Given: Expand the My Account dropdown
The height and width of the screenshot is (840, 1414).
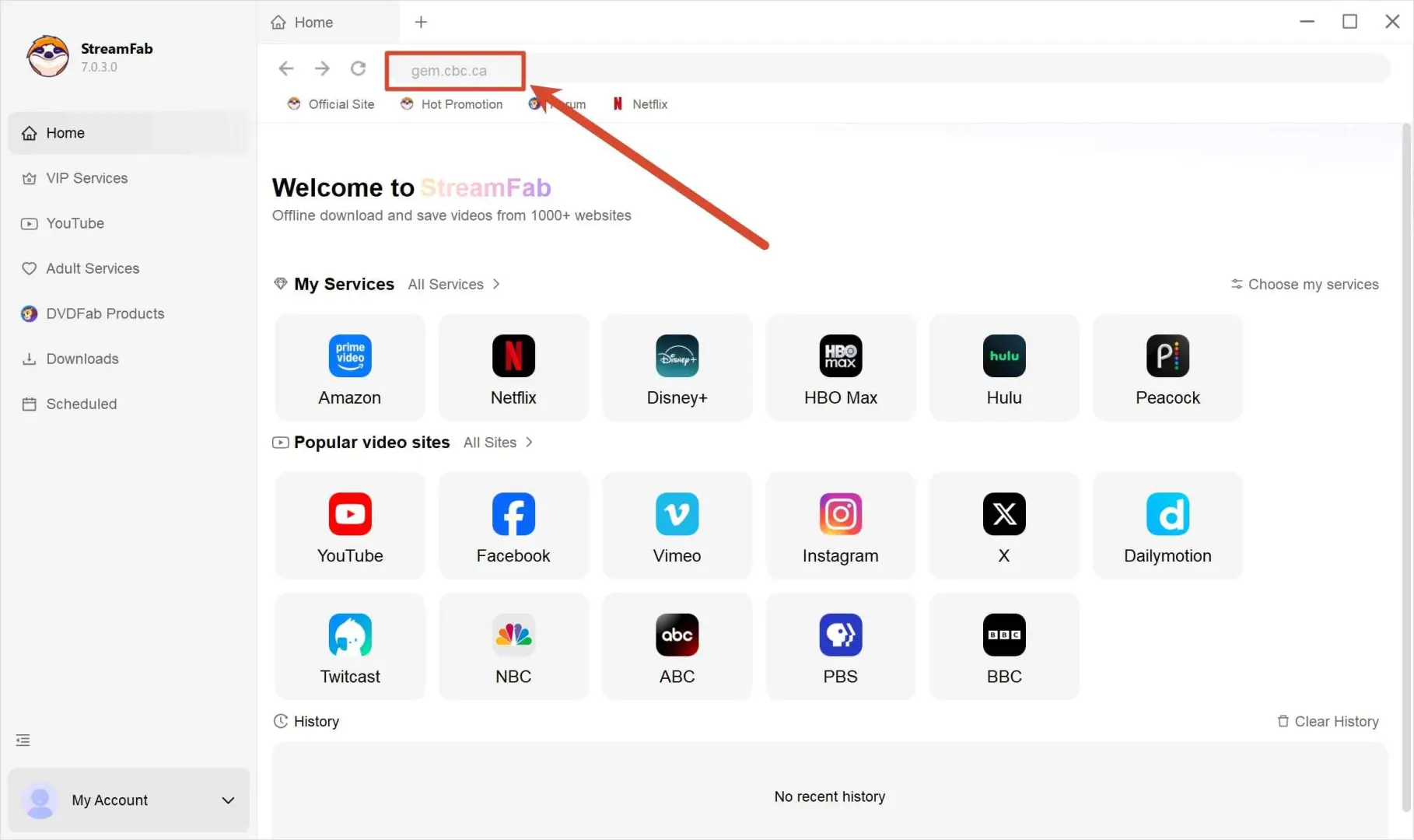Looking at the screenshot, I should (x=228, y=800).
